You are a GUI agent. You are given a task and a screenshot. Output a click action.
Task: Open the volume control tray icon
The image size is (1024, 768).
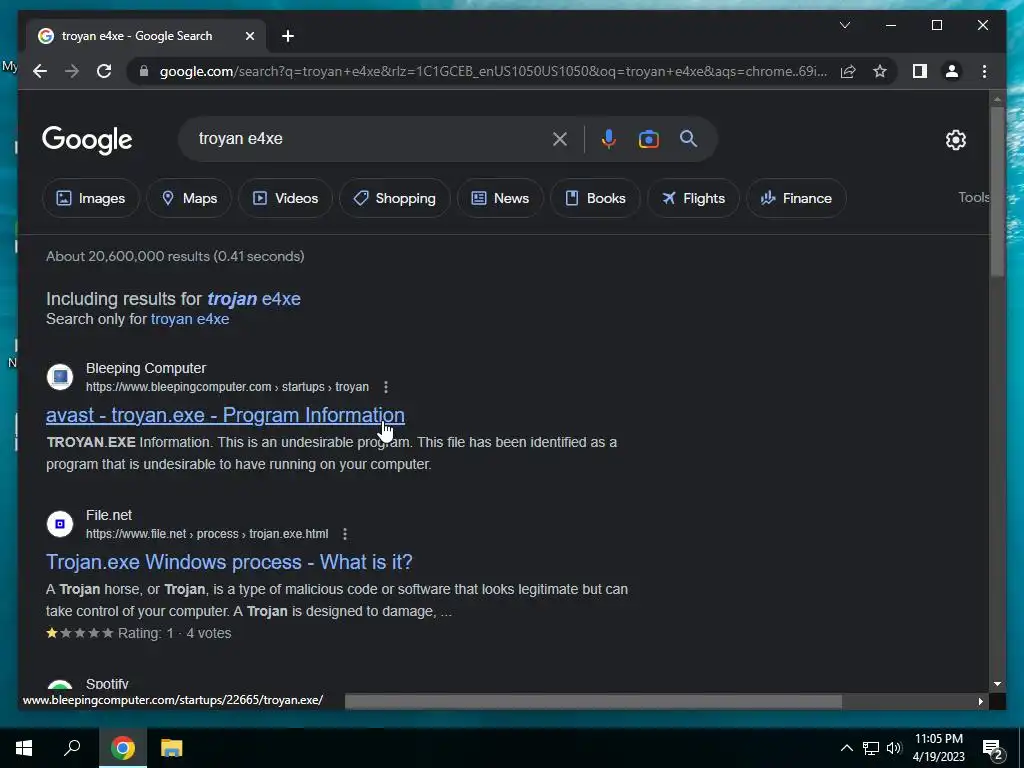[x=894, y=748]
